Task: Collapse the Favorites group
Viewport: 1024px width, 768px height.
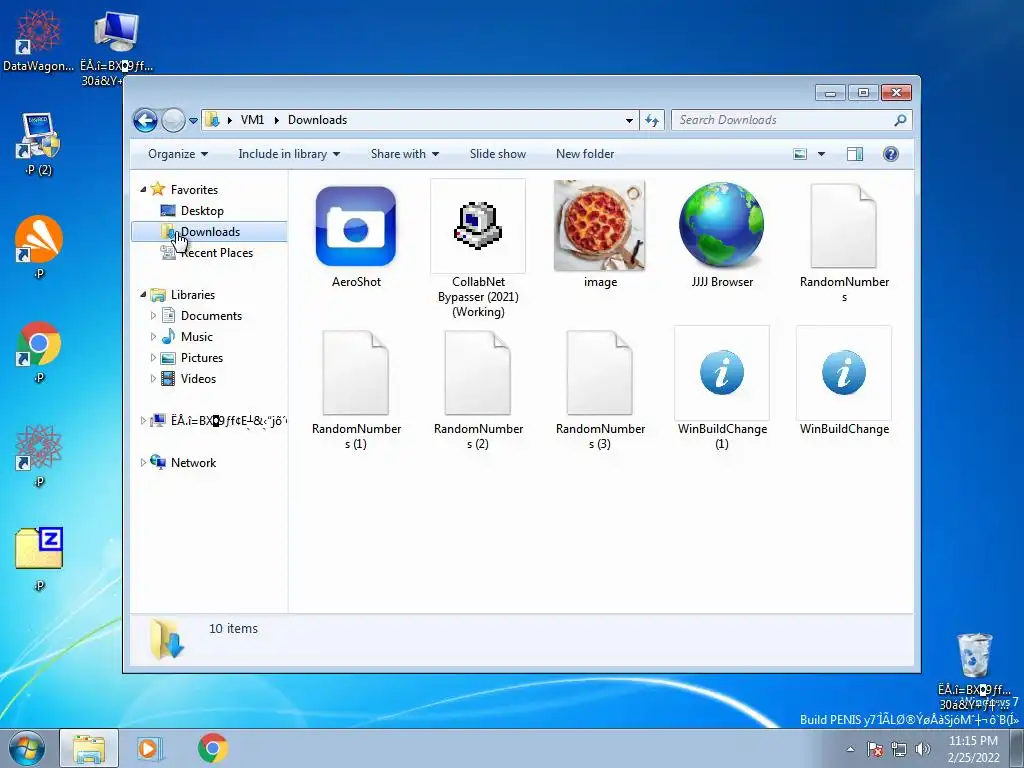Action: coord(143,189)
